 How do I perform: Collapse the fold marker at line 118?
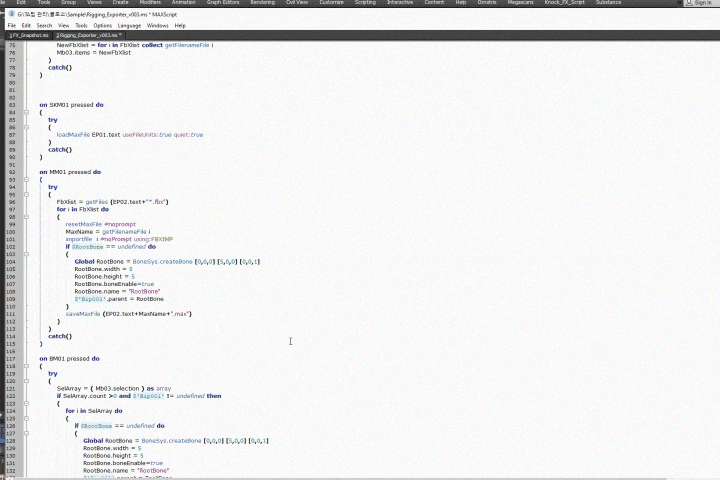(x=26, y=366)
